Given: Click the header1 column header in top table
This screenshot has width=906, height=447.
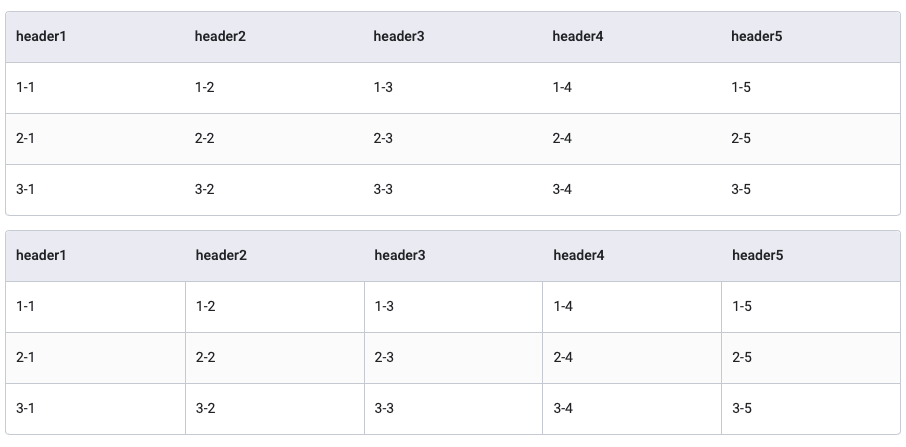Looking at the screenshot, I should 41,37.
